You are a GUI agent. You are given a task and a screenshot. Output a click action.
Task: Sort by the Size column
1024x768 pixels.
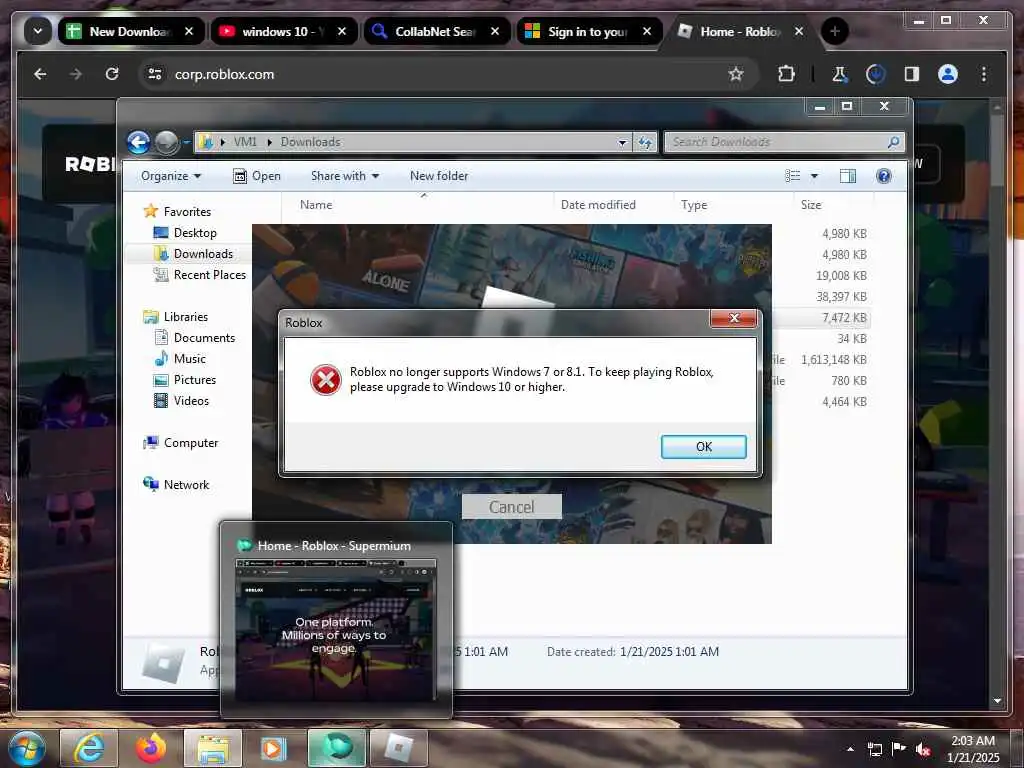tap(833, 204)
